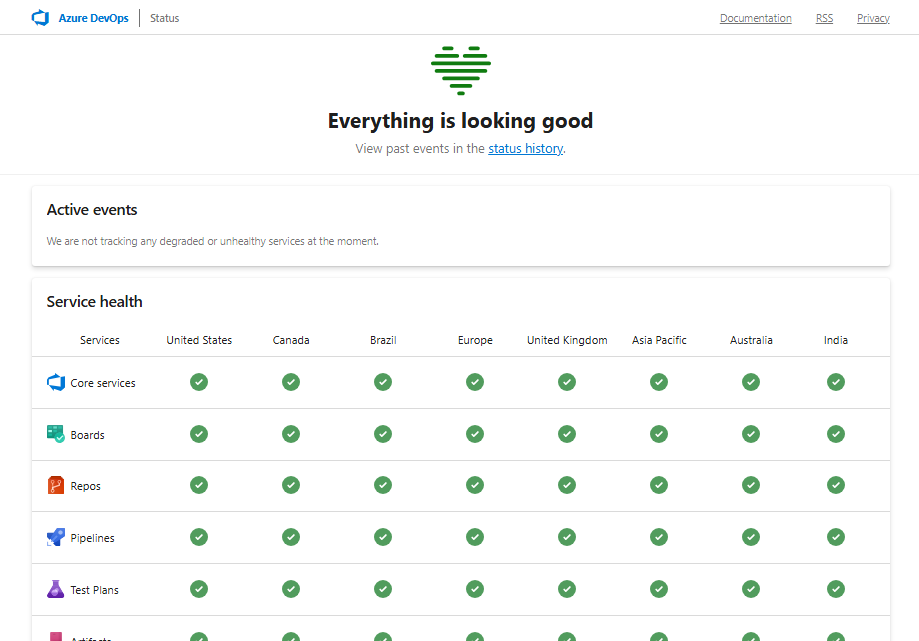This screenshot has height=641, width=919.
Task: Click the Australia column header
Action: [x=751, y=340]
